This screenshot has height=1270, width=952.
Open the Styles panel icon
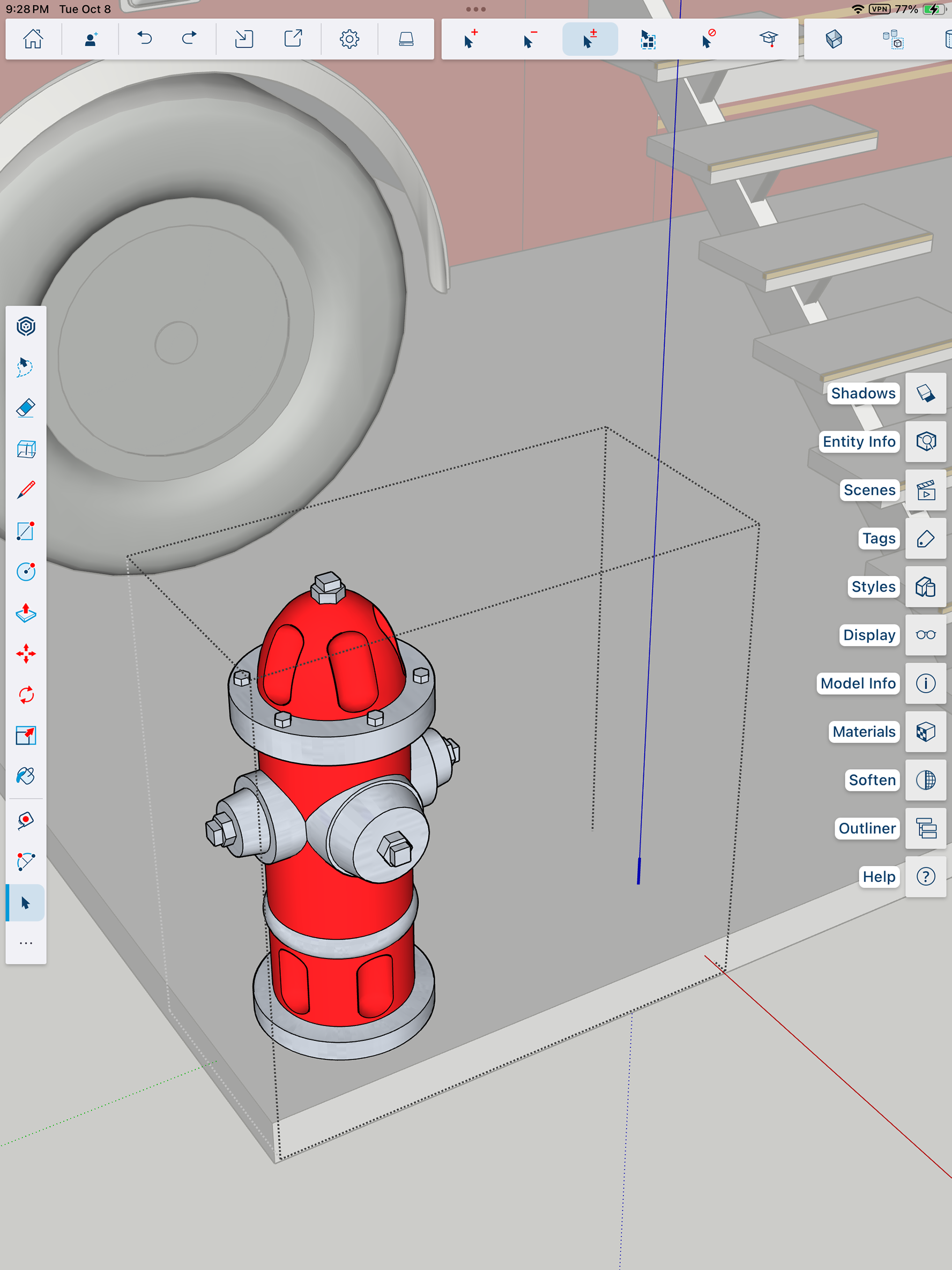925,587
